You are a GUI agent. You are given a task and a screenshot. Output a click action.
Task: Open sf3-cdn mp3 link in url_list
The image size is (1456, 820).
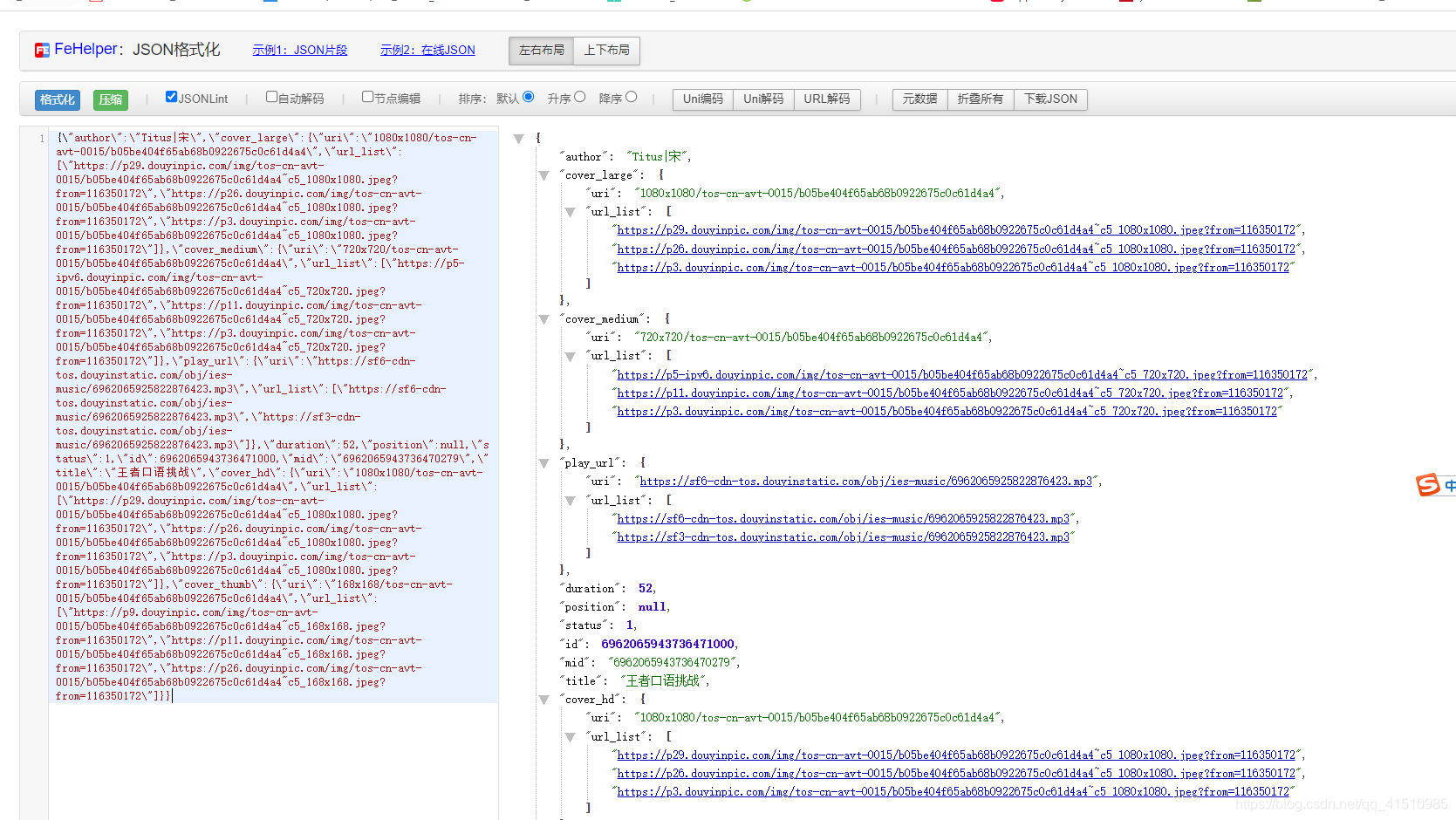pyautogui.click(x=843, y=537)
